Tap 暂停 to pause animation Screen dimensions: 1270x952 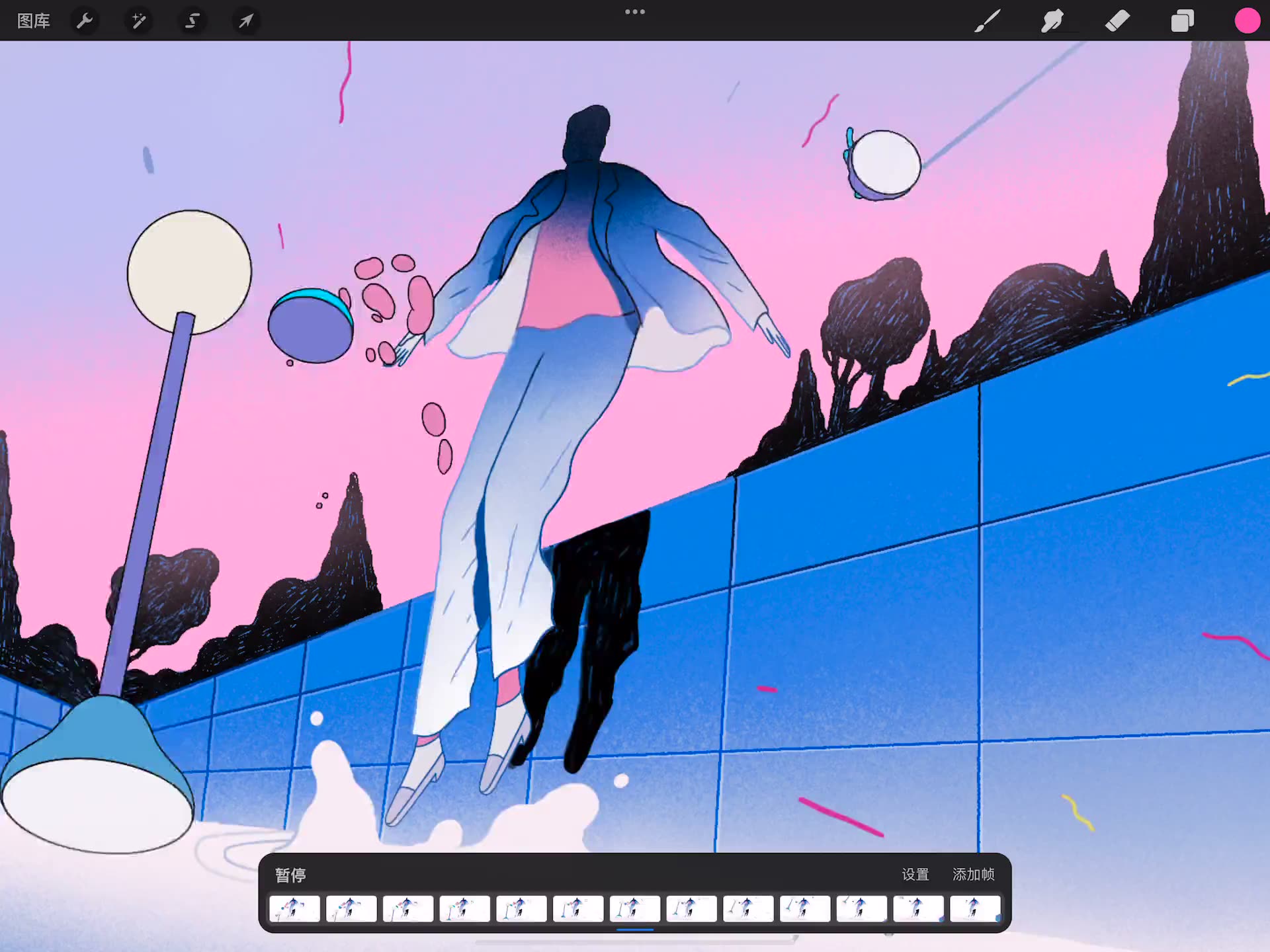[290, 875]
